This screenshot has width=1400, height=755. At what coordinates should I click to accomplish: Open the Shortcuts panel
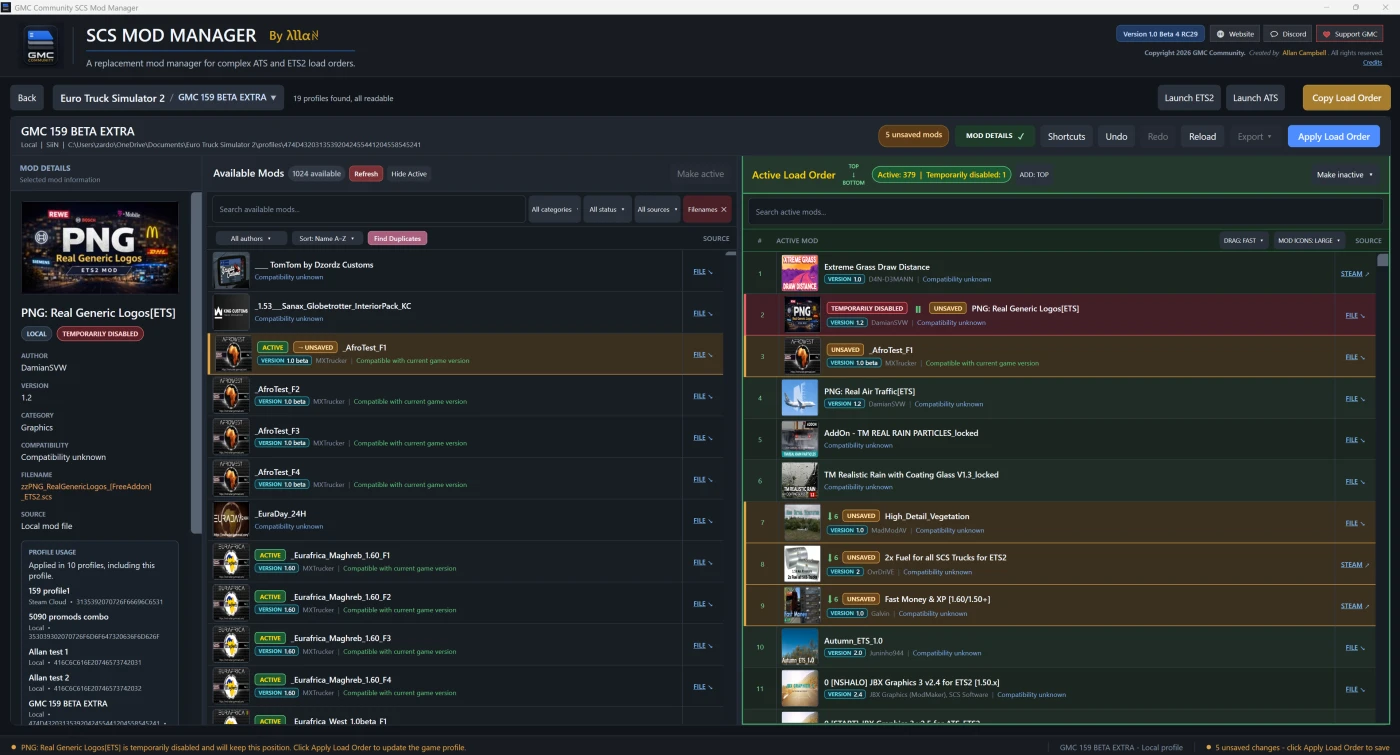[x=1066, y=136]
